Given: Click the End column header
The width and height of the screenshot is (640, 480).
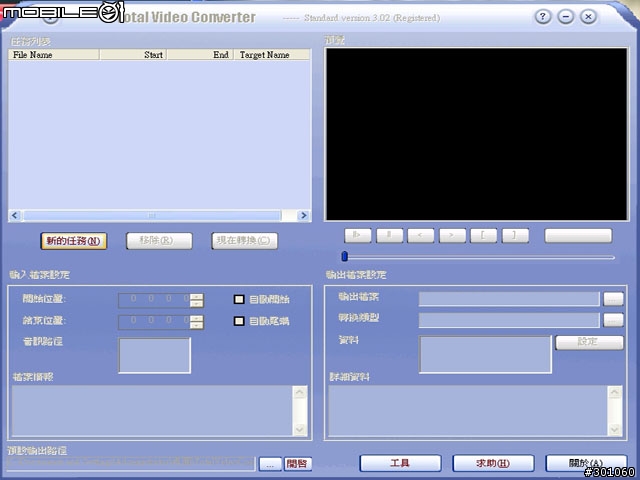Looking at the screenshot, I should (200, 55).
